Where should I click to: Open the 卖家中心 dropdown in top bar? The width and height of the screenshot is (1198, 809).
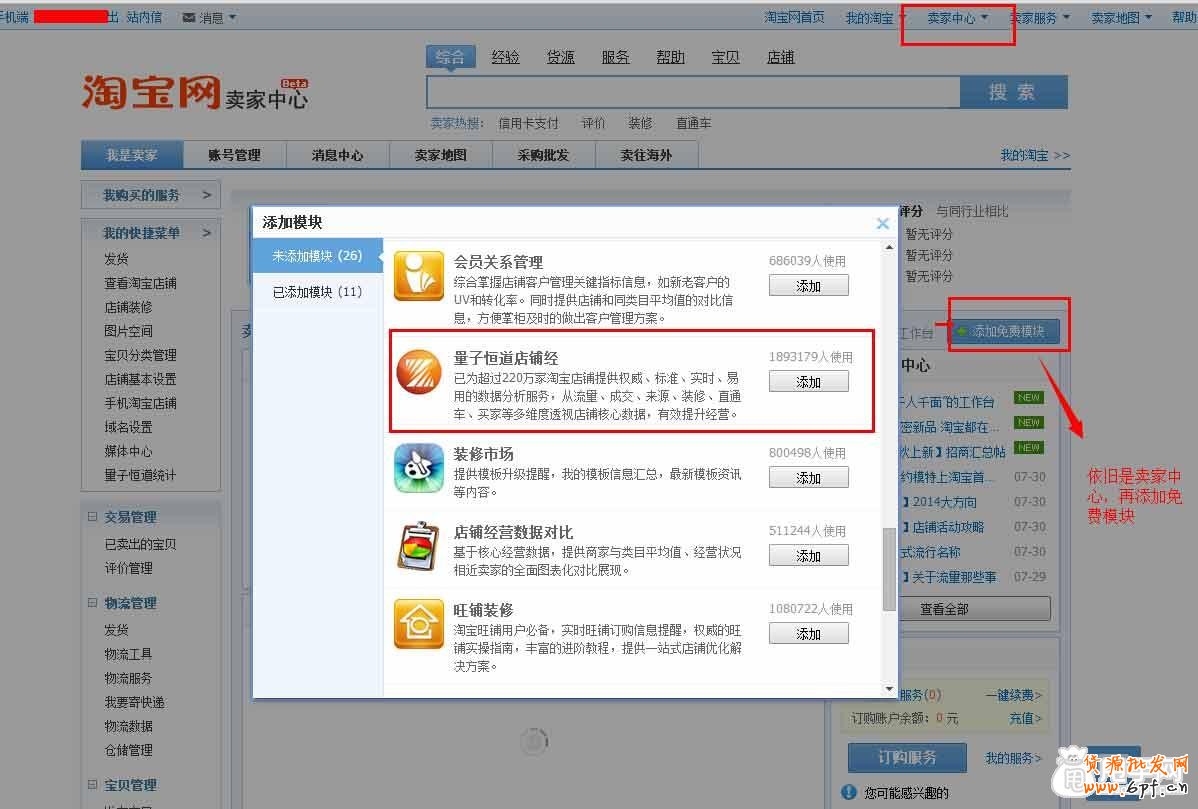click(957, 18)
